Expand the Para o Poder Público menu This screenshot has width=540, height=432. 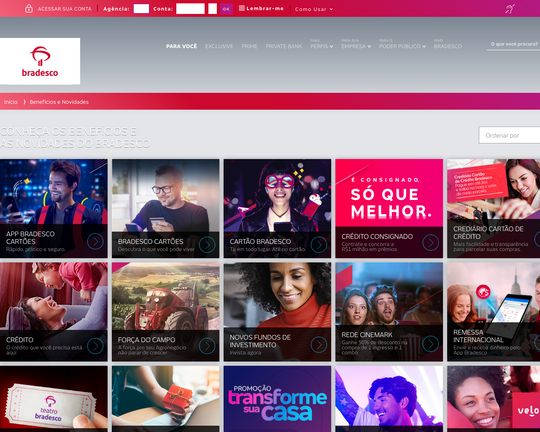click(x=402, y=44)
